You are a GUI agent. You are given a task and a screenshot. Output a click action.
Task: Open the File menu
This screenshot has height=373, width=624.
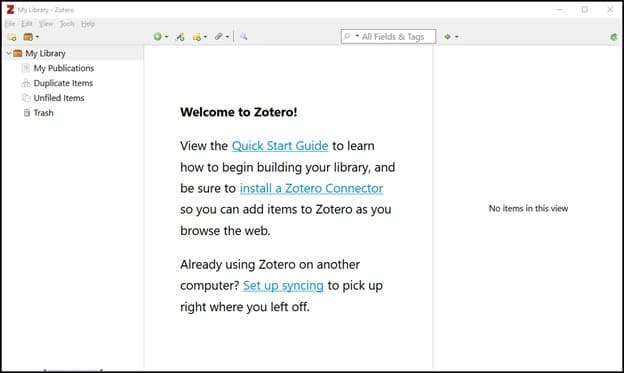pos(10,24)
